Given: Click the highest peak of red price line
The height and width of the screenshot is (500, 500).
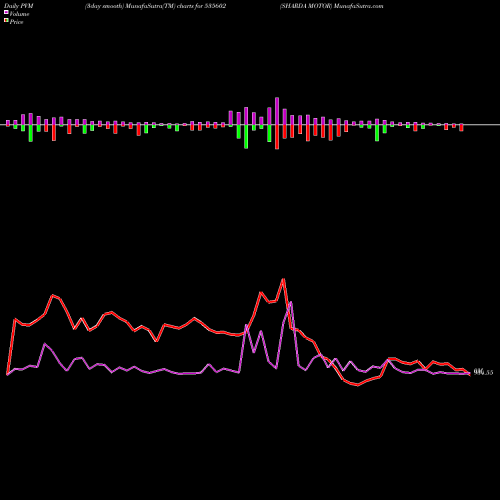Looking at the screenshot, I should (x=283, y=279).
